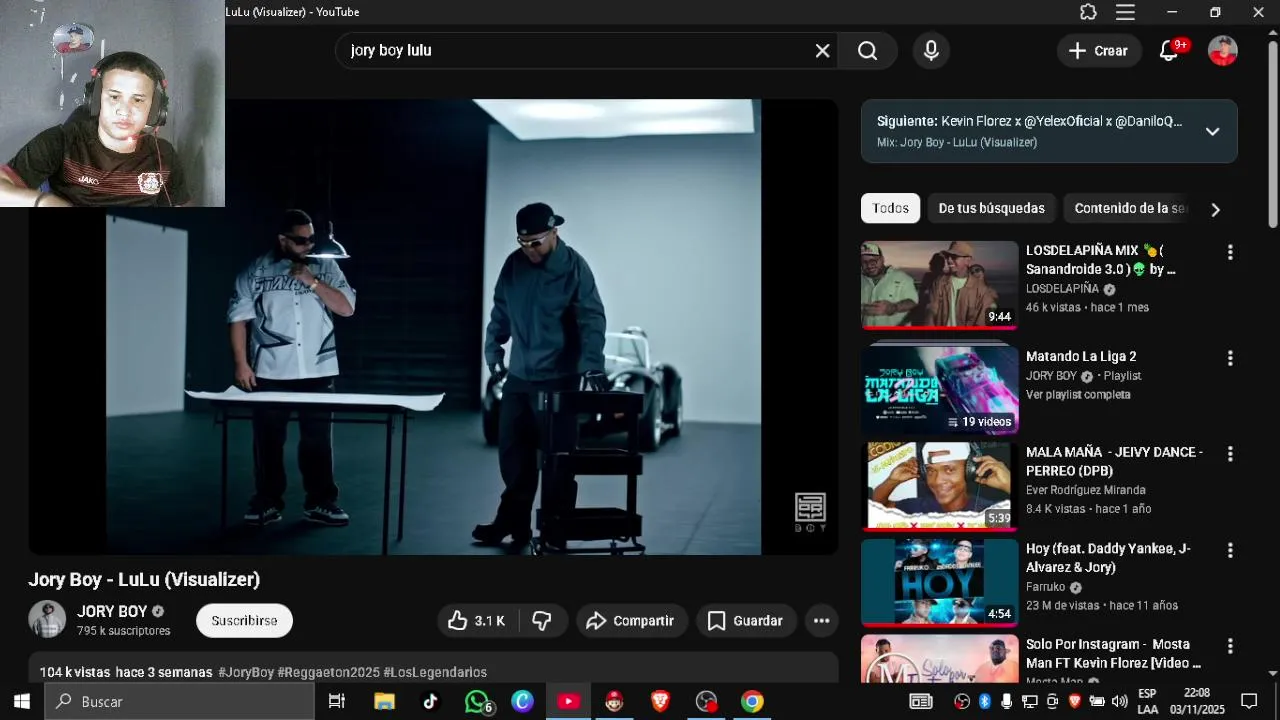The image size is (1280, 720).
Task: Click the Compartir share button
Action: [x=630, y=621]
